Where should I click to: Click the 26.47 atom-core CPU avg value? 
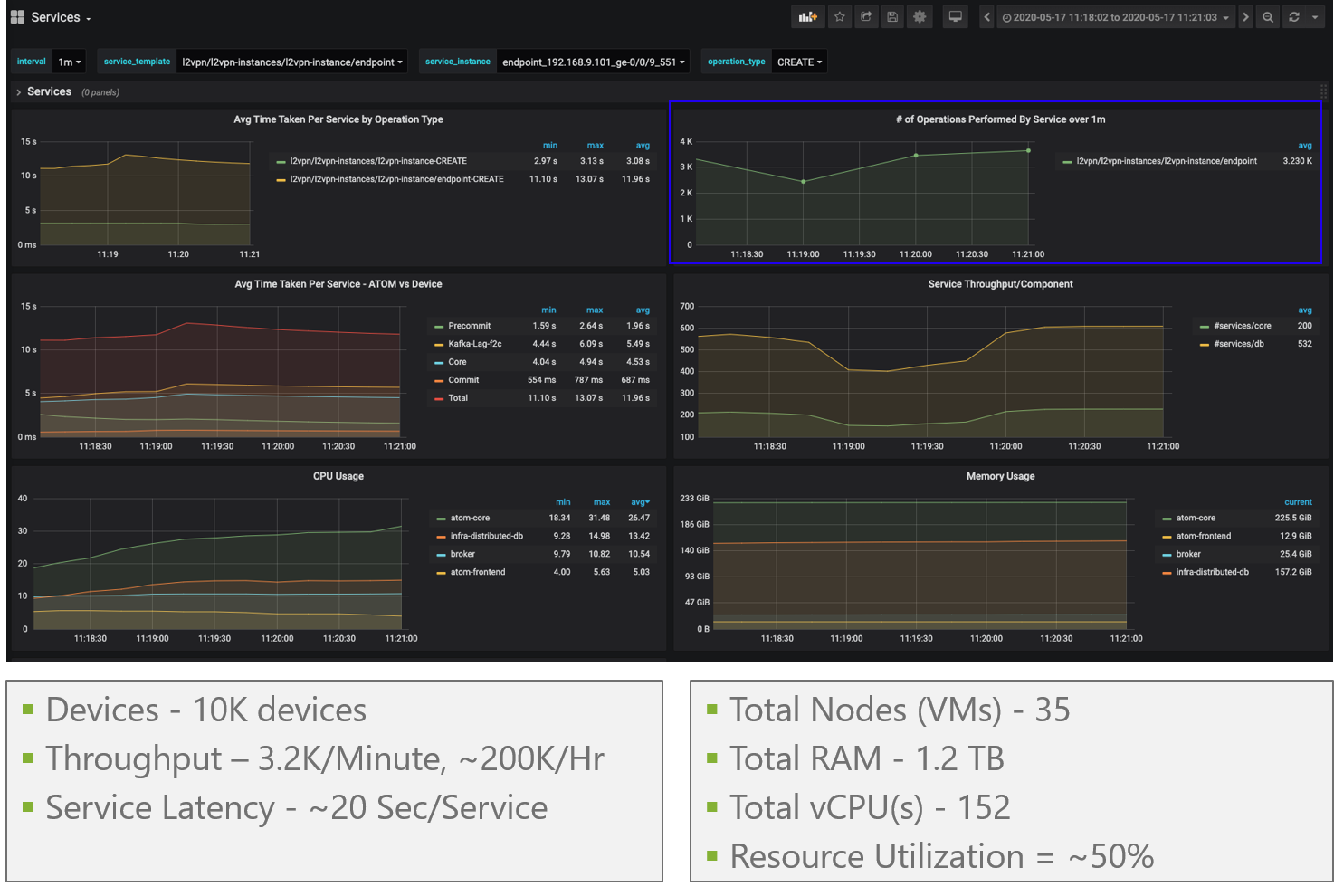click(639, 519)
